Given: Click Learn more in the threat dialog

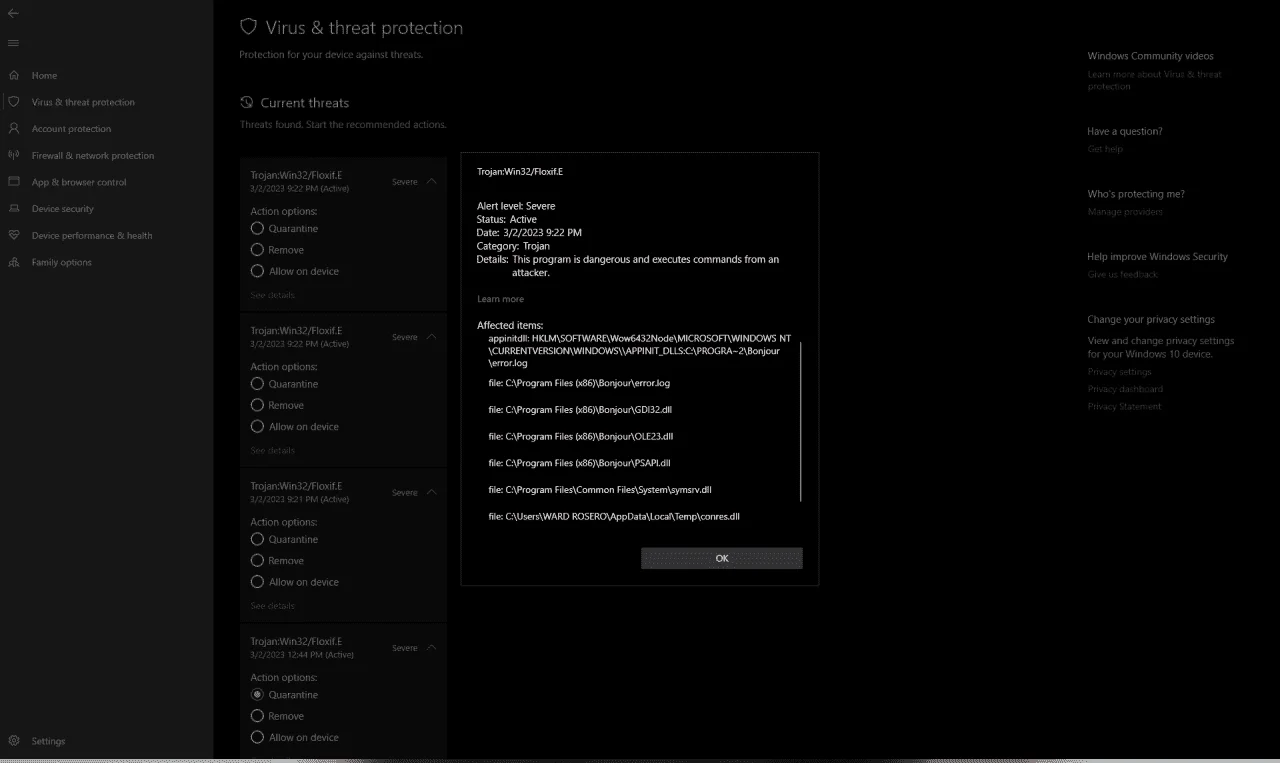Looking at the screenshot, I should pos(500,299).
